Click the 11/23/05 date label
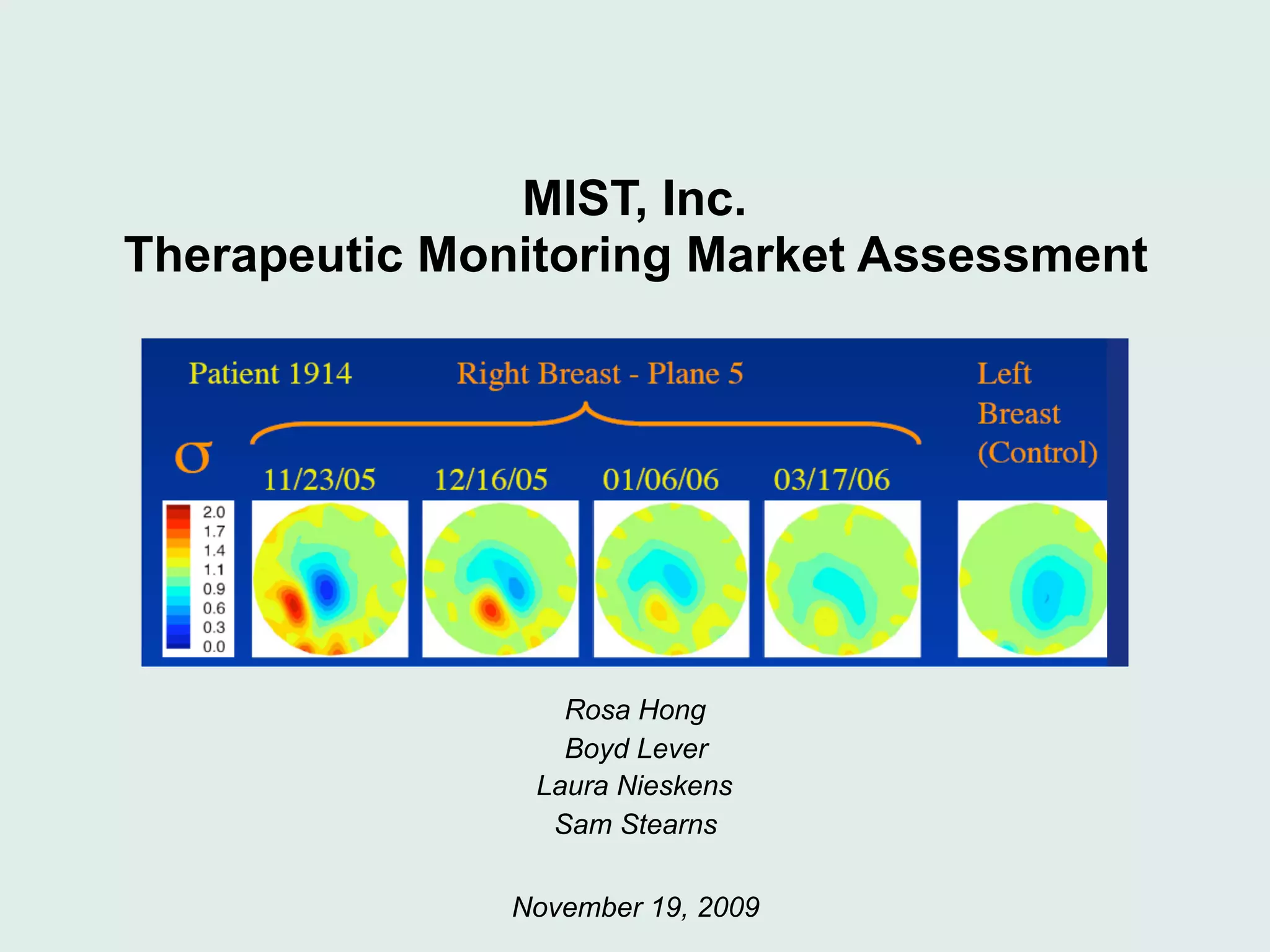 coord(319,480)
